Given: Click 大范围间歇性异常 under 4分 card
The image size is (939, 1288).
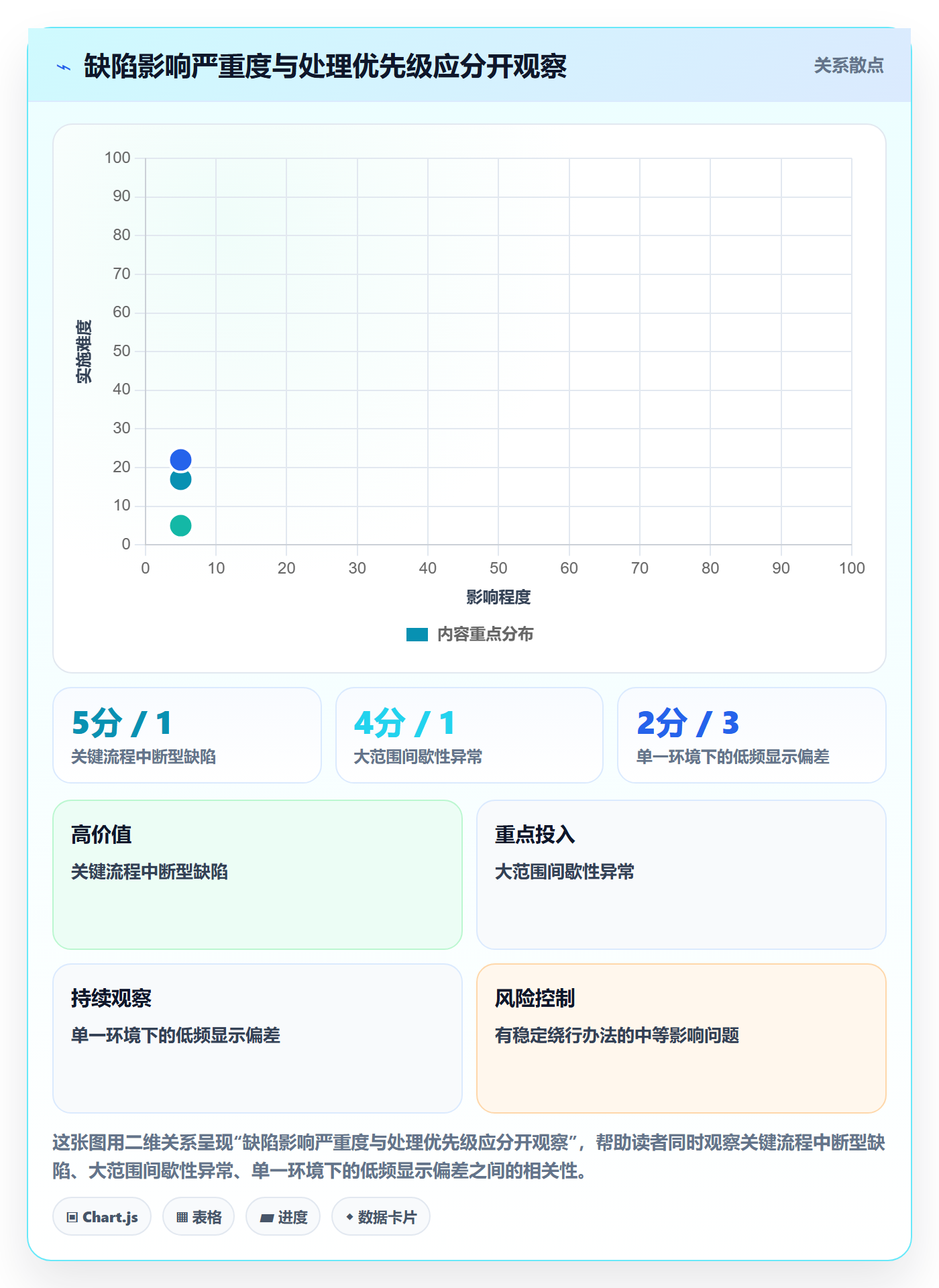Looking at the screenshot, I should click(418, 757).
